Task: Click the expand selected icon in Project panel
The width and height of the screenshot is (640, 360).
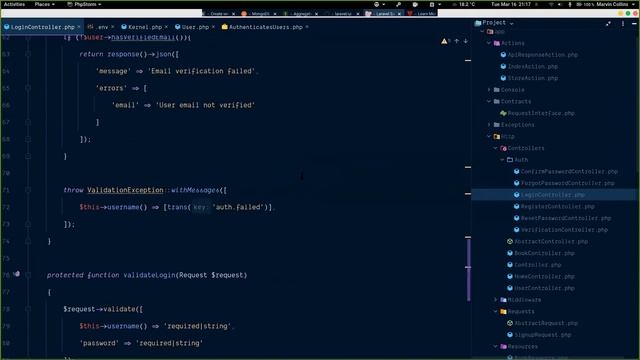Action: 608,24
